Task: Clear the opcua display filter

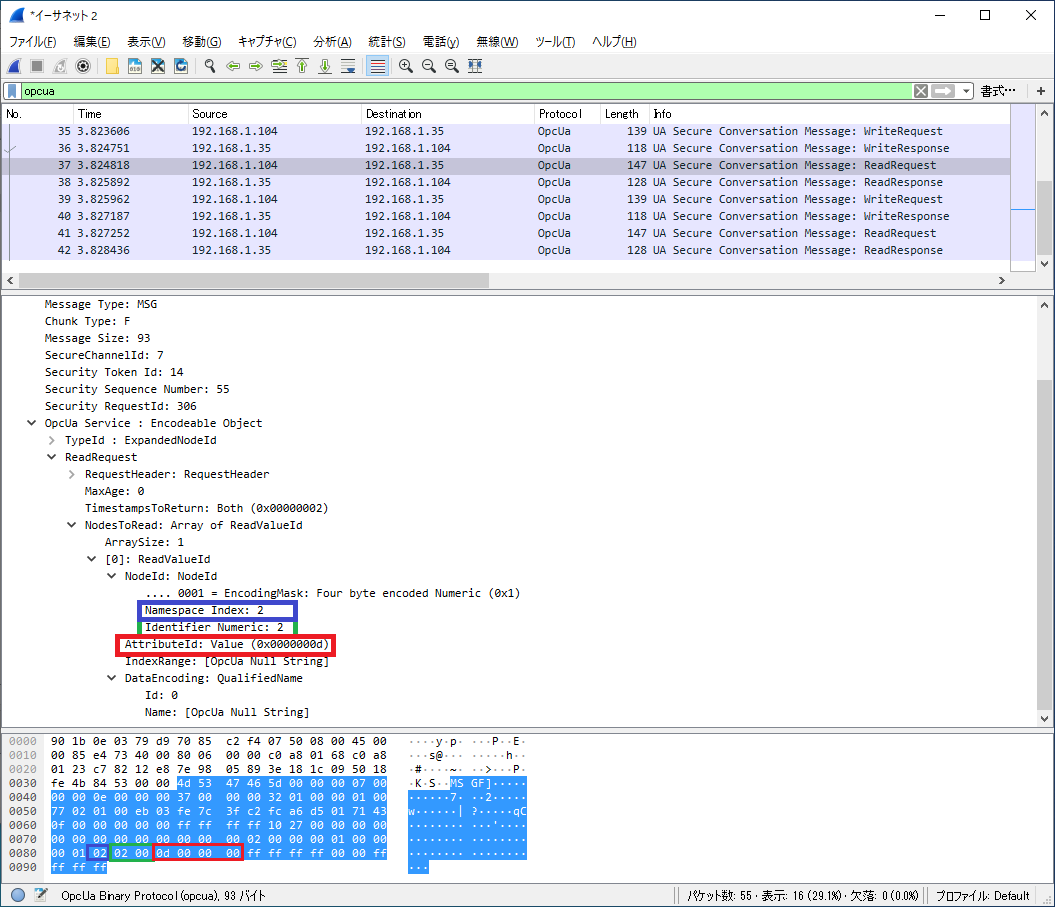Action: (920, 91)
